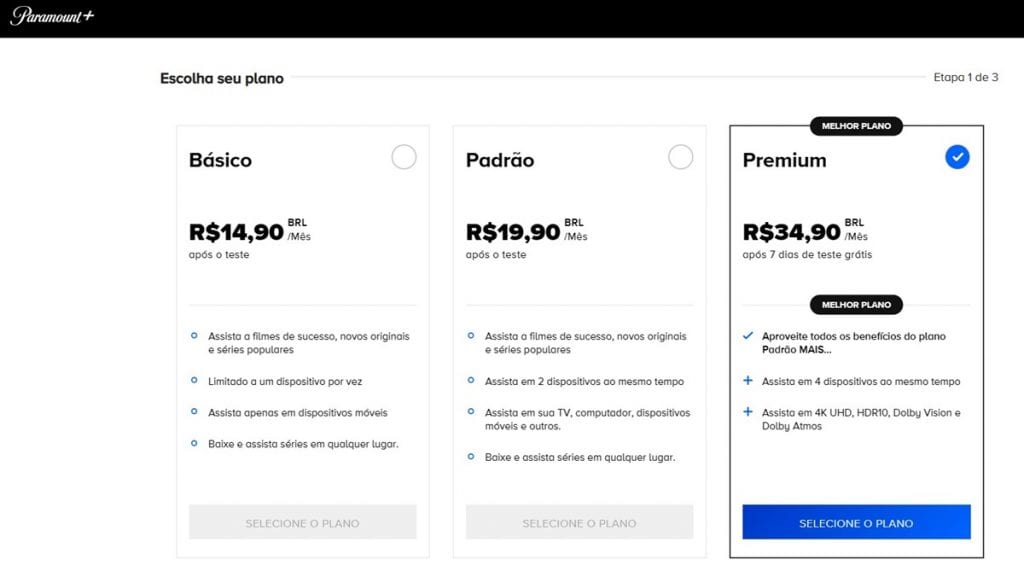This screenshot has height=577, width=1024.
Task: Click the 'após 7 dias de teste grátis' text
Action: [x=807, y=255]
